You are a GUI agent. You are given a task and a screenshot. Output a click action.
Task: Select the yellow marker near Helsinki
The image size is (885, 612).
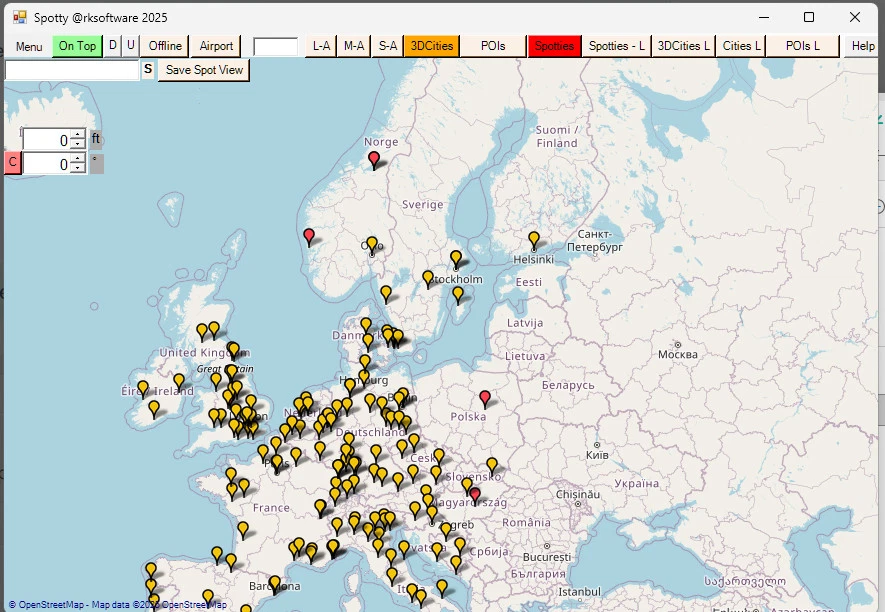click(533, 238)
